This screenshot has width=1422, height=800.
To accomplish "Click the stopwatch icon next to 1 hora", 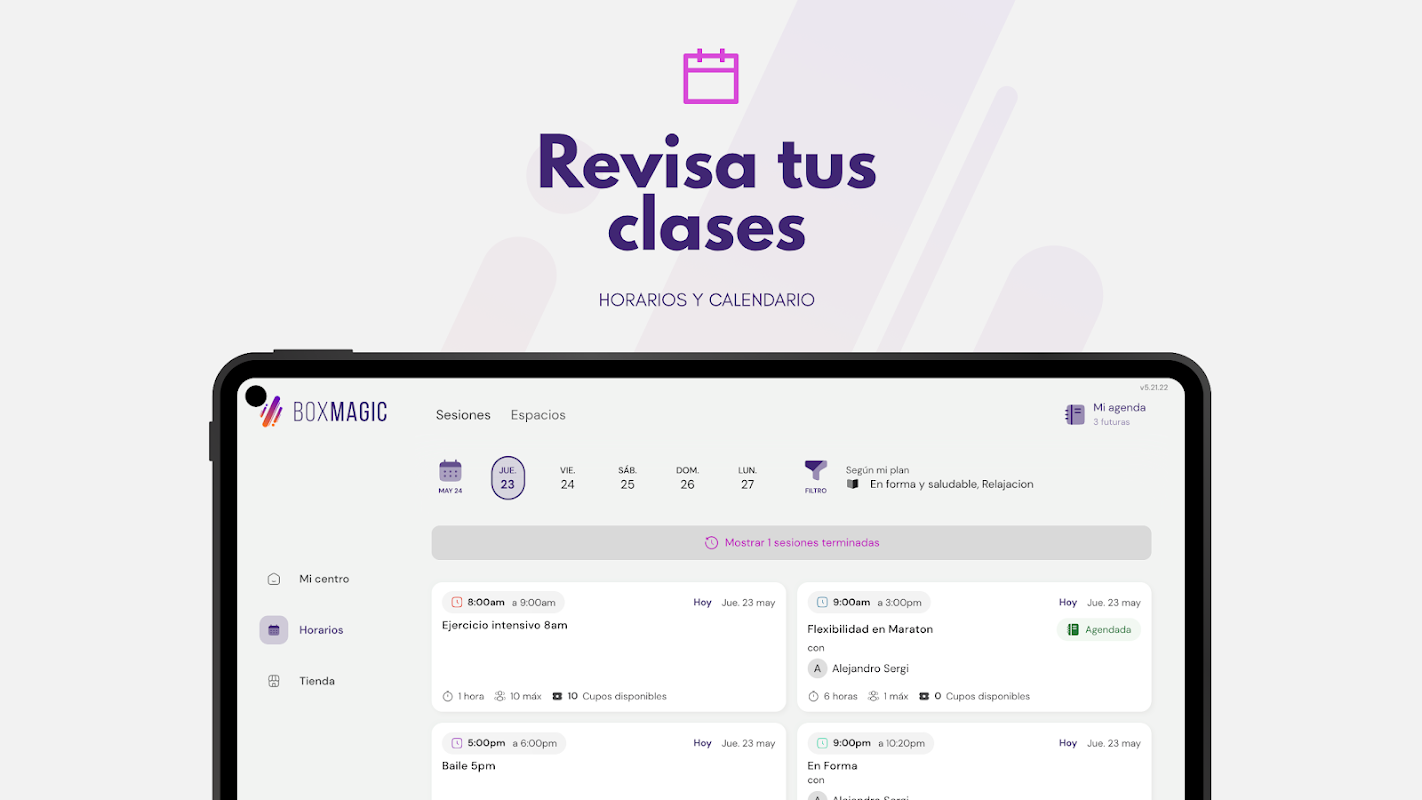I will pos(448,696).
